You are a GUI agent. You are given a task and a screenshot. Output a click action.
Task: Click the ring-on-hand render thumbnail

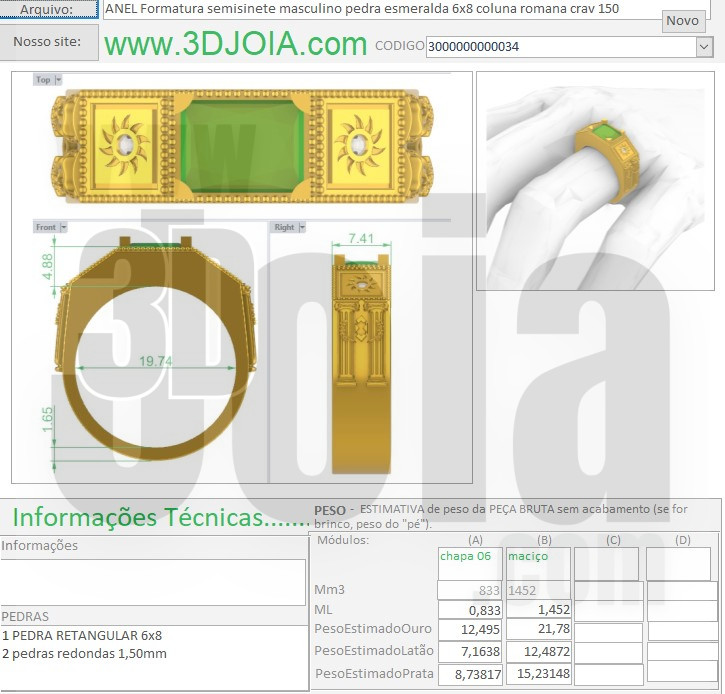pos(595,181)
